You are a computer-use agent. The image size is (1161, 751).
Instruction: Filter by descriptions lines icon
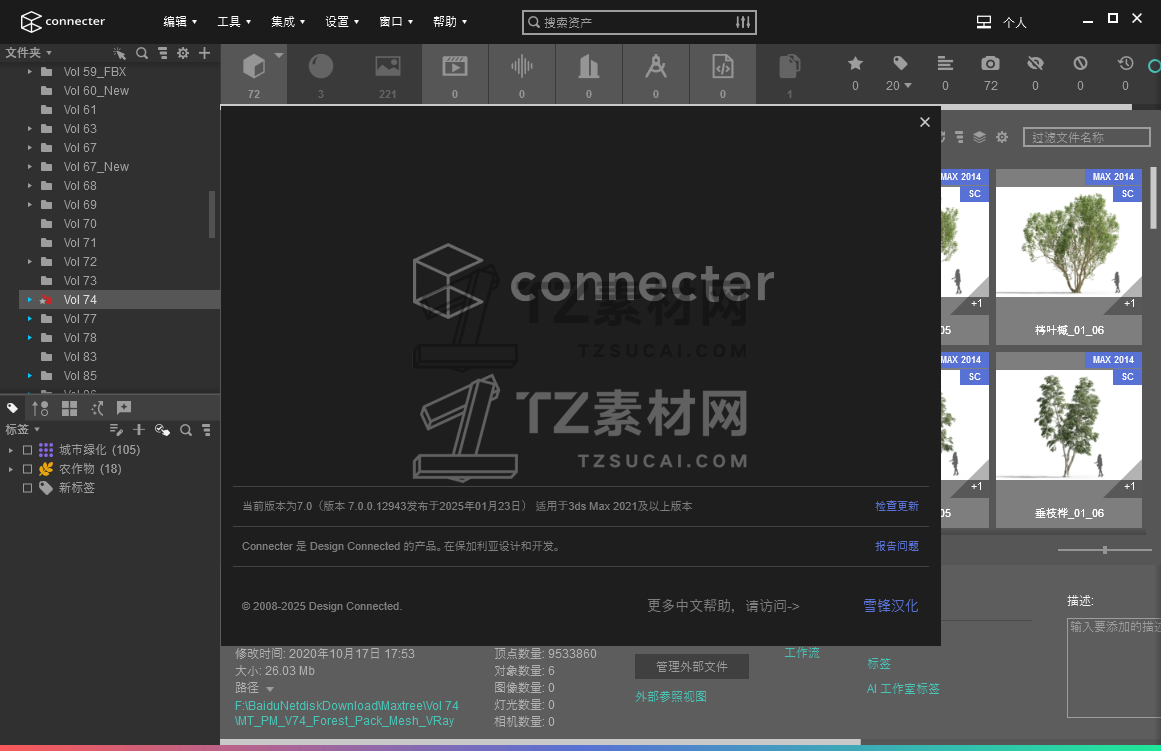945,64
